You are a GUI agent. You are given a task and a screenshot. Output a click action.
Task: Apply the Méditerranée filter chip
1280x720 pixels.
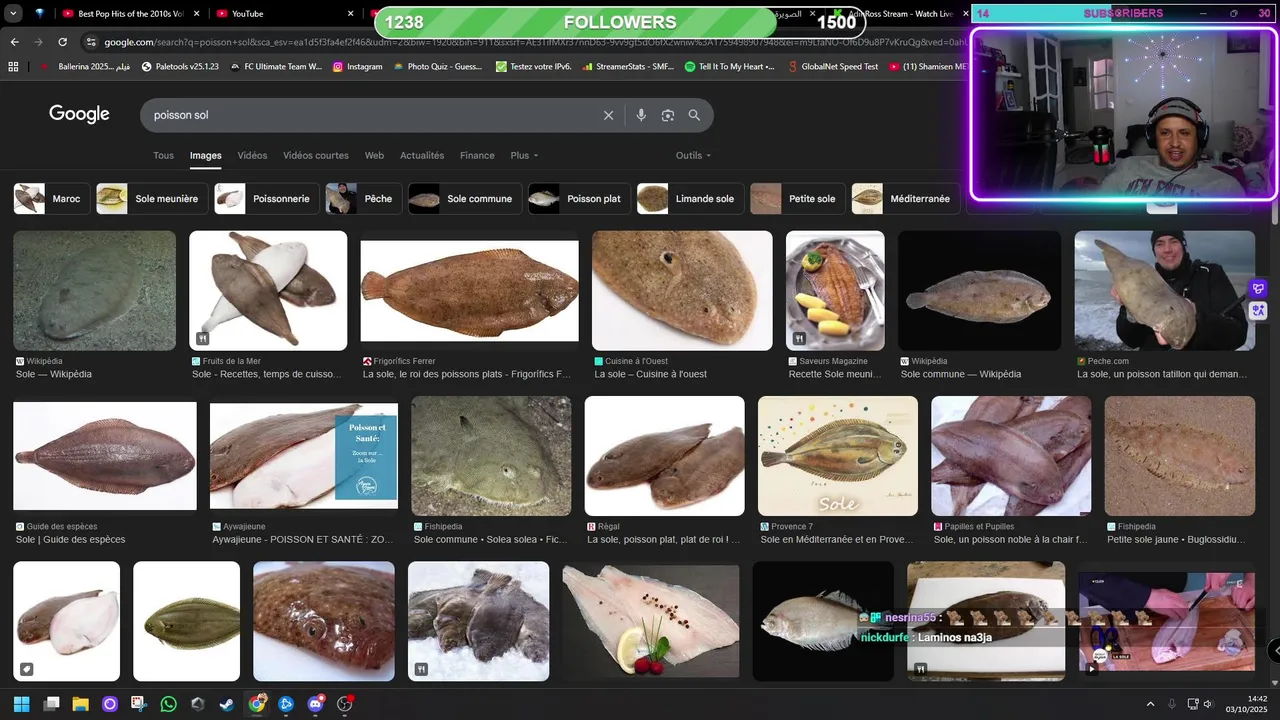coord(905,198)
